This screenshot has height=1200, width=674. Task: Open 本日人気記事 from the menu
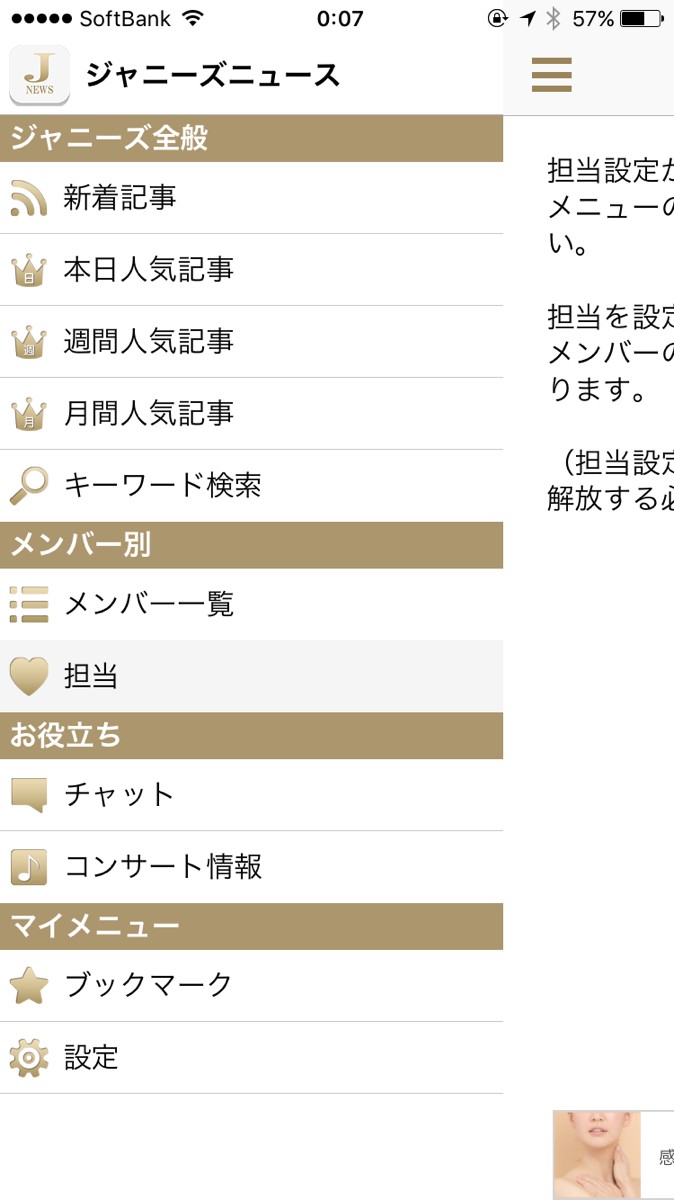pyautogui.click(x=149, y=270)
